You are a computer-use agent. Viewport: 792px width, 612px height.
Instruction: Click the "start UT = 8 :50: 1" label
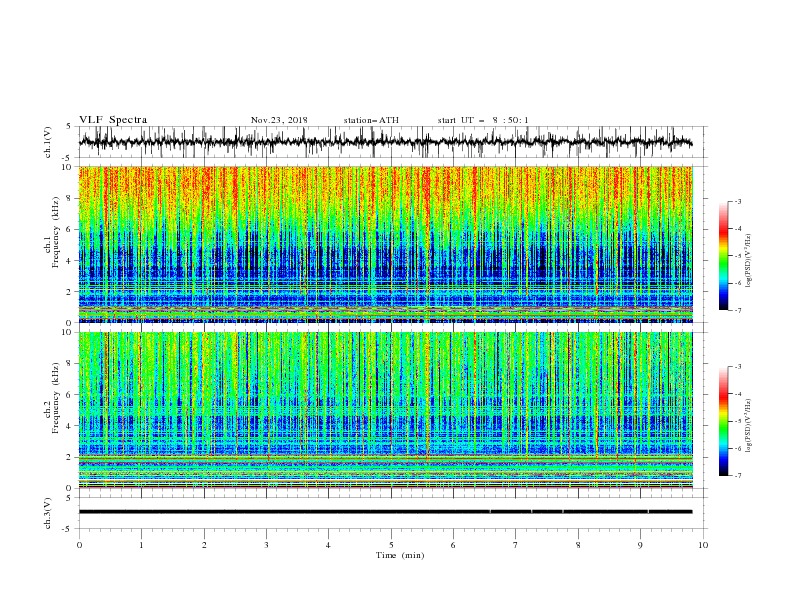coord(483,120)
